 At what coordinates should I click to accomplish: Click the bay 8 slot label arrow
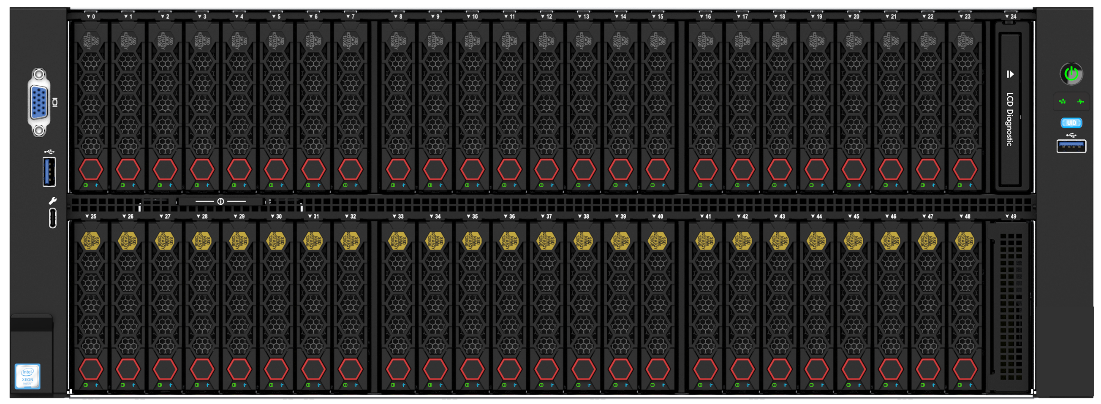coord(397,17)
